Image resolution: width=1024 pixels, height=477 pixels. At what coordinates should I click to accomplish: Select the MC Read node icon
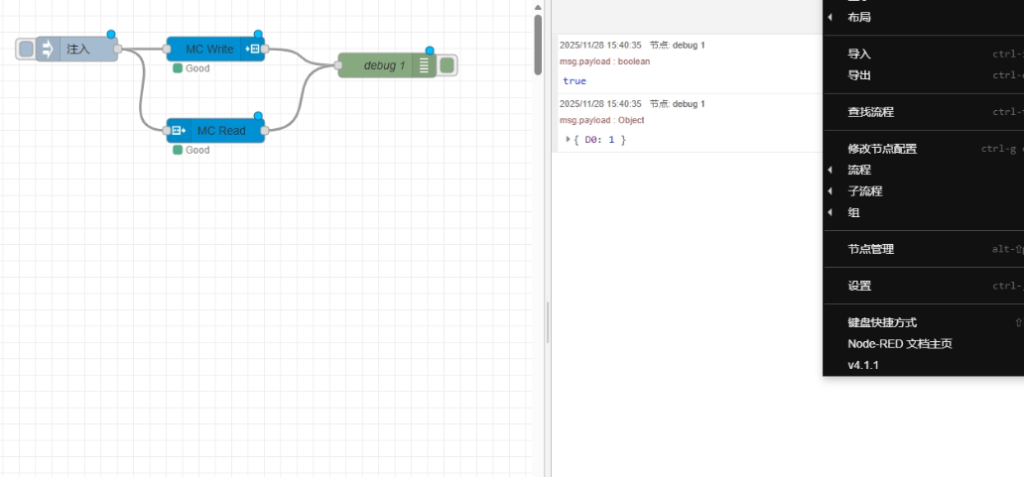click(x=178, y=131)
